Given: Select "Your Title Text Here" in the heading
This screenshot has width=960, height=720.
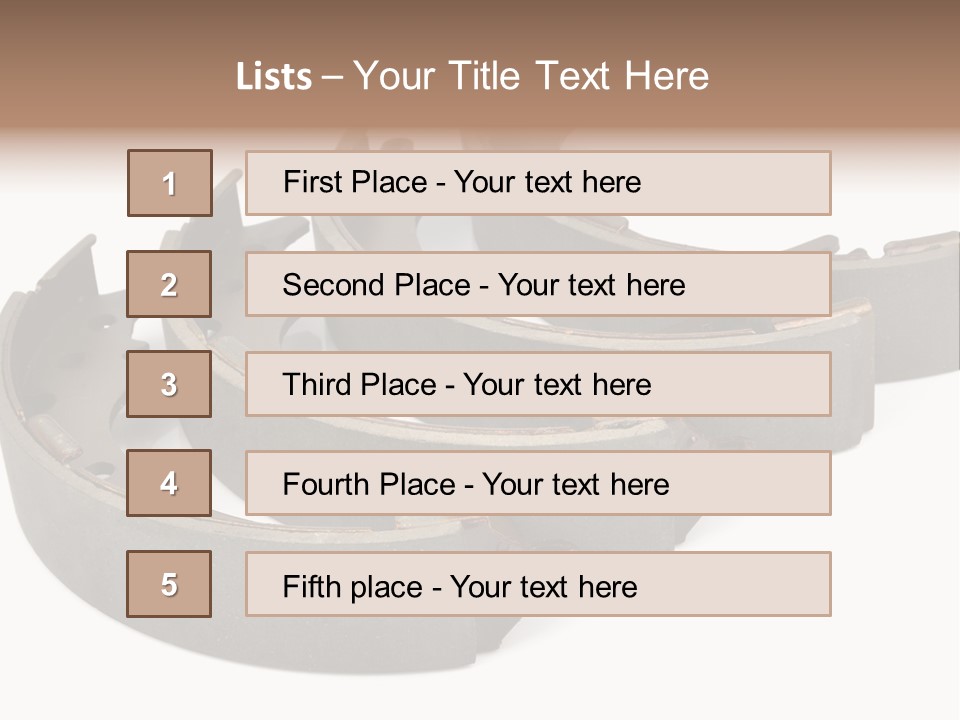Looking at the screenshot, I should pos(531,76).
